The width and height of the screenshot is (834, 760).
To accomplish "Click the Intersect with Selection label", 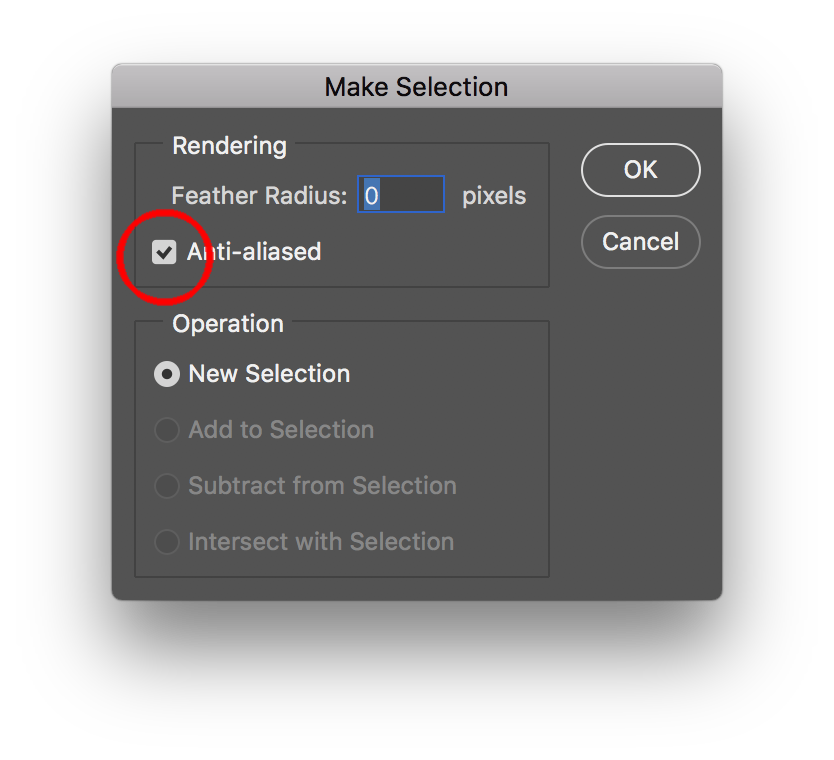I will coord(321,542).
